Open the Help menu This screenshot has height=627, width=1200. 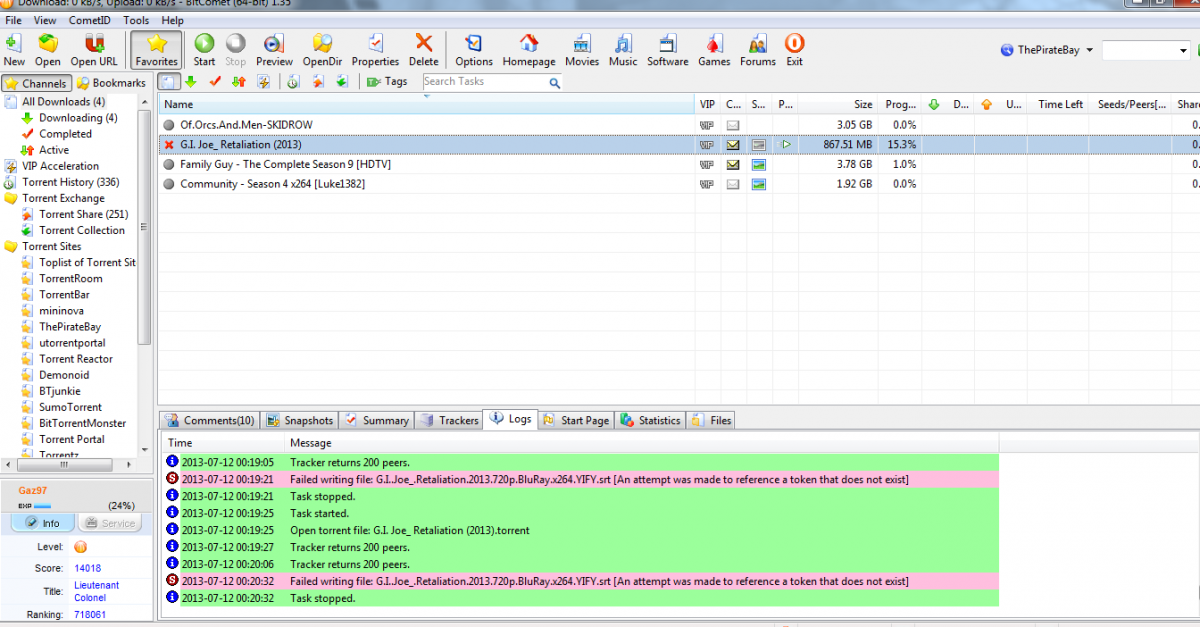coord(172,20)
